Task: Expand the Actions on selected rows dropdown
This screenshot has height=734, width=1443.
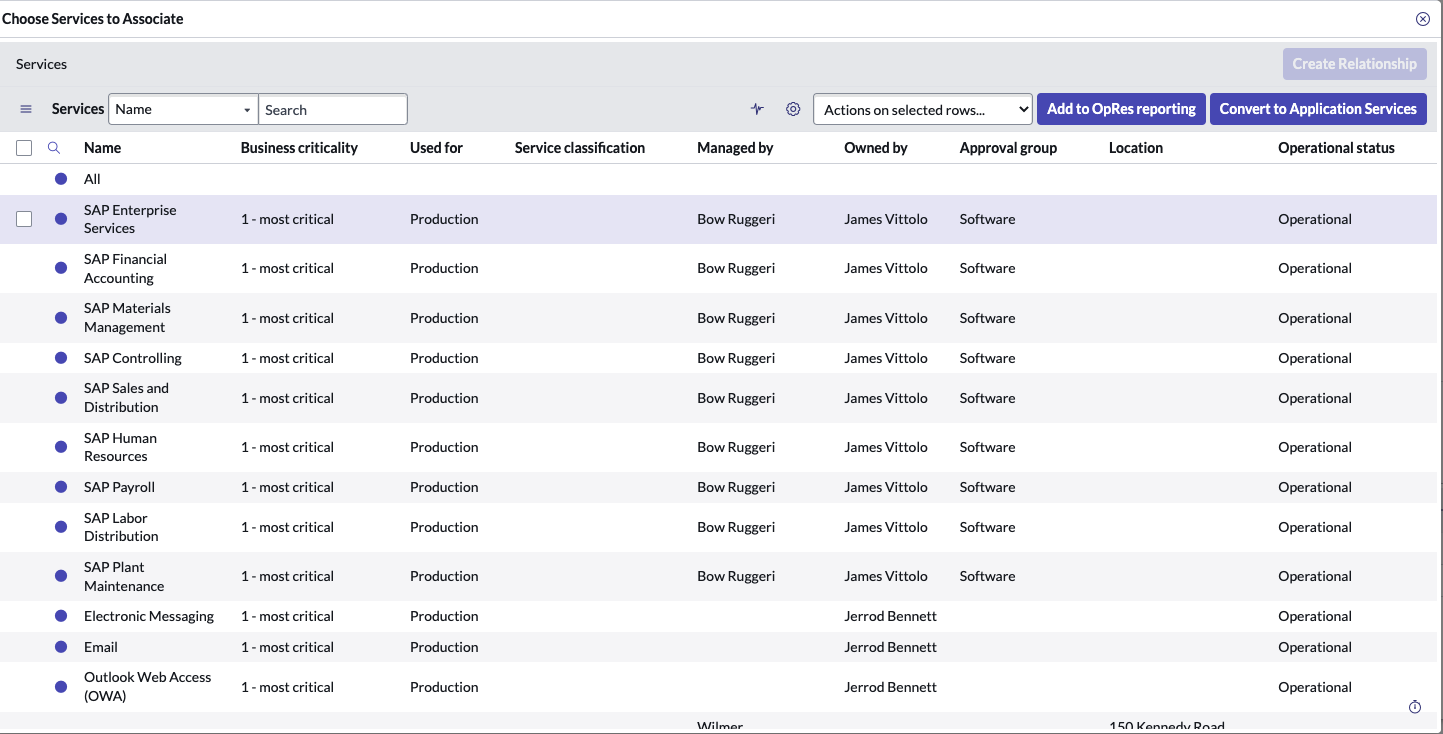Action: click(923, 109)
